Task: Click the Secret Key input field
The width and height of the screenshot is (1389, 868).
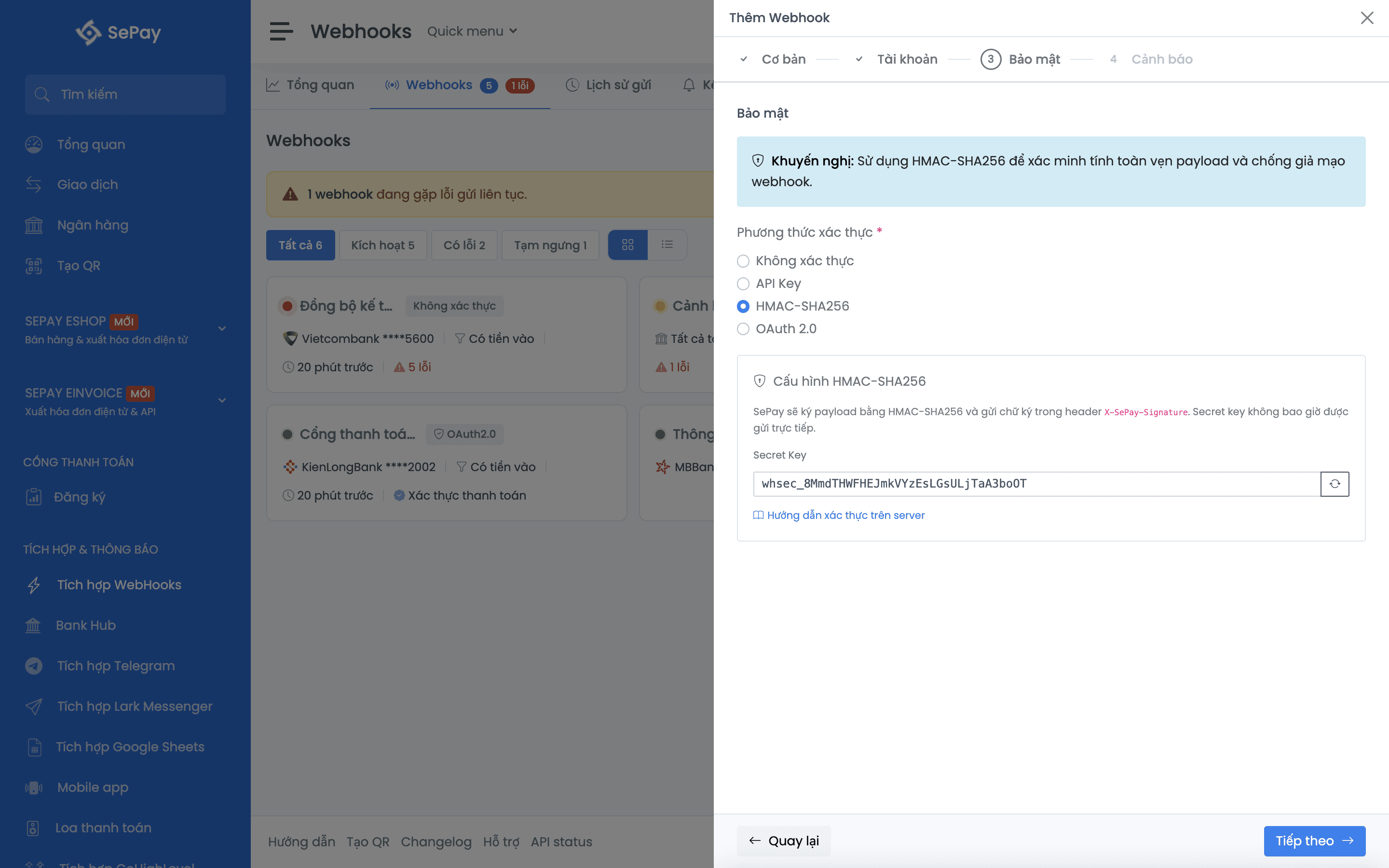Action: click(1036, 483)
